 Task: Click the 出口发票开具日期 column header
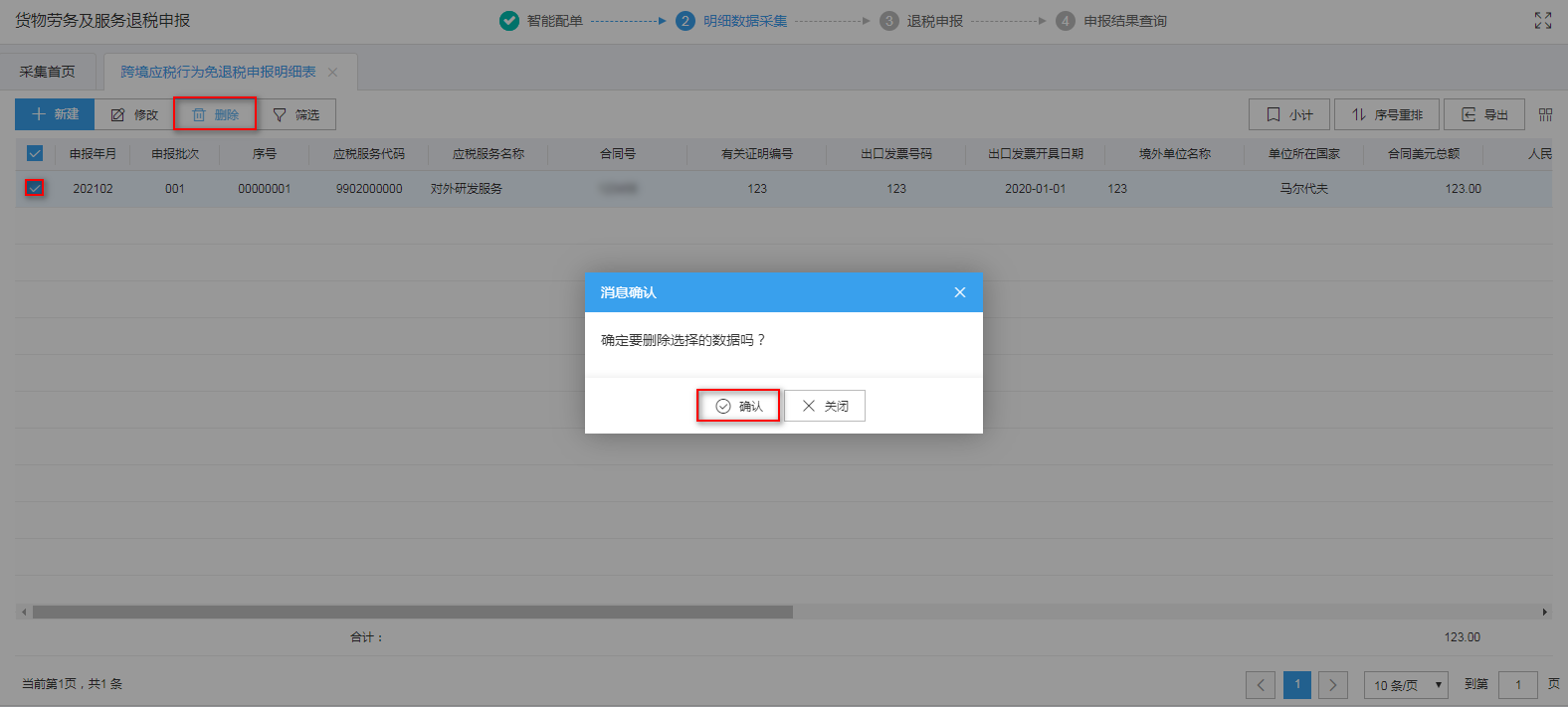coord(1036,153)
